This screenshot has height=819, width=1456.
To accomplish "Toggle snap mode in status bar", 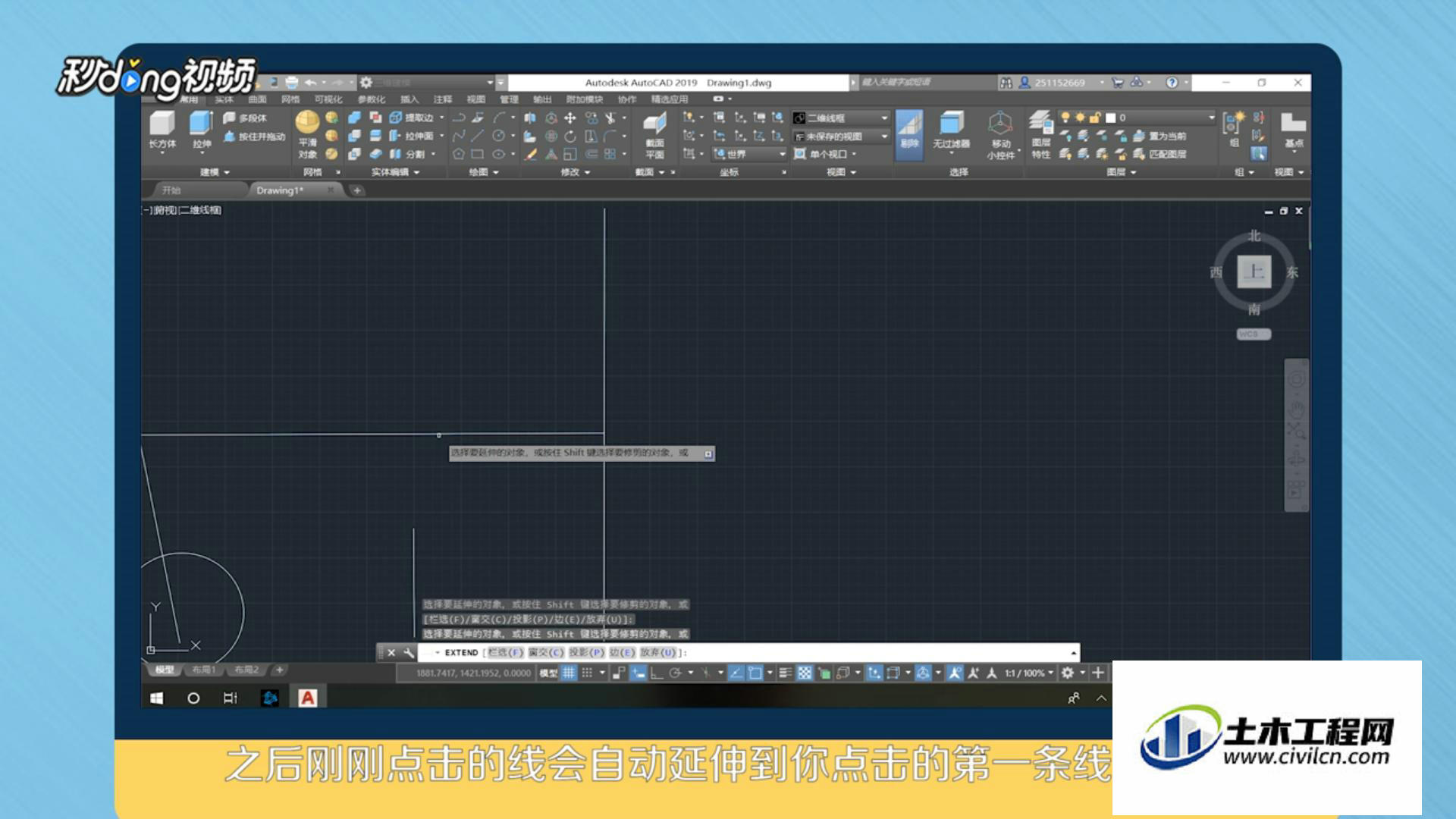I will pyautogui.click(x=587, y=673).
